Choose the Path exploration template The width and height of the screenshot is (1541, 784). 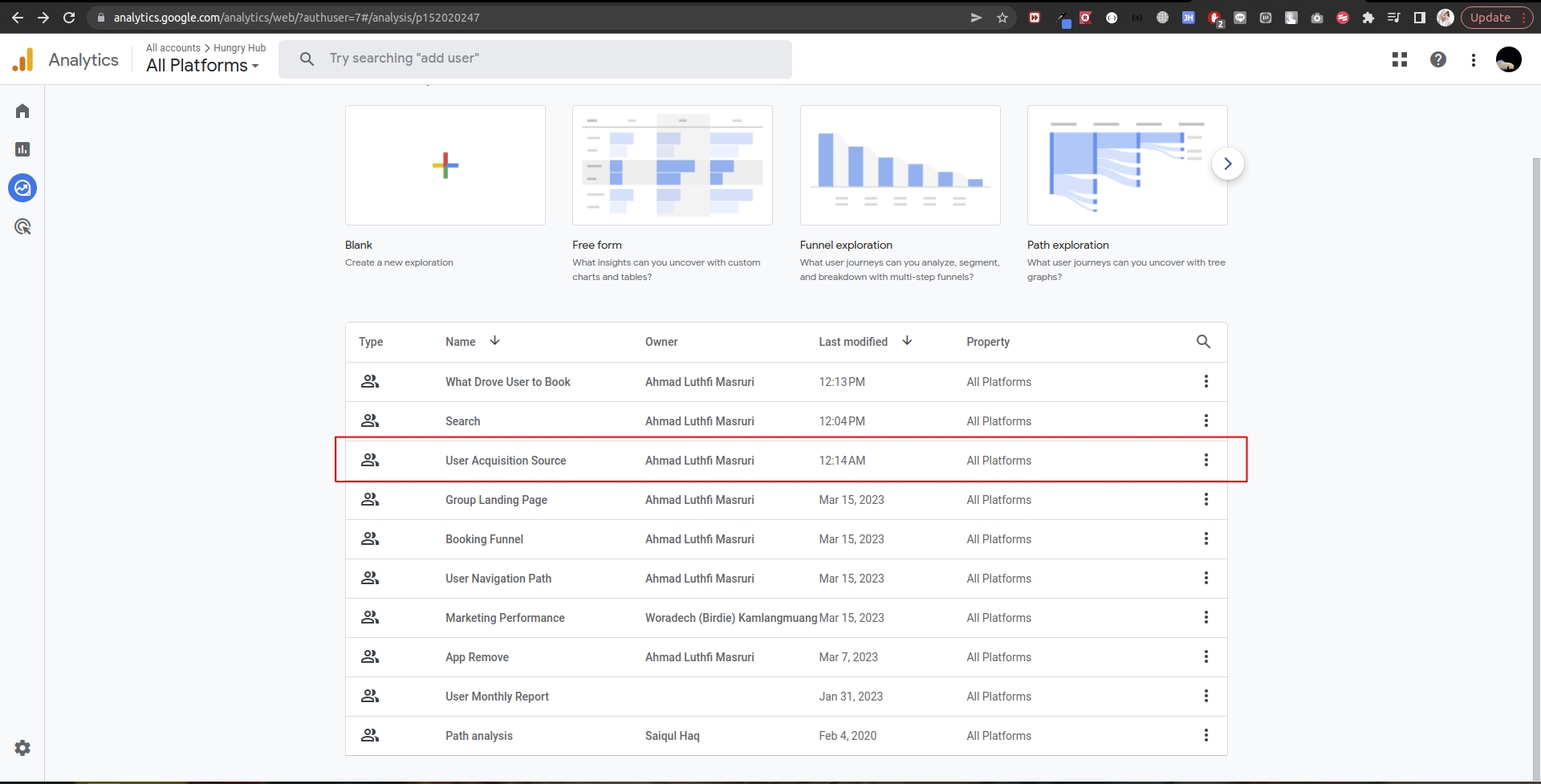click(1127, 165)
